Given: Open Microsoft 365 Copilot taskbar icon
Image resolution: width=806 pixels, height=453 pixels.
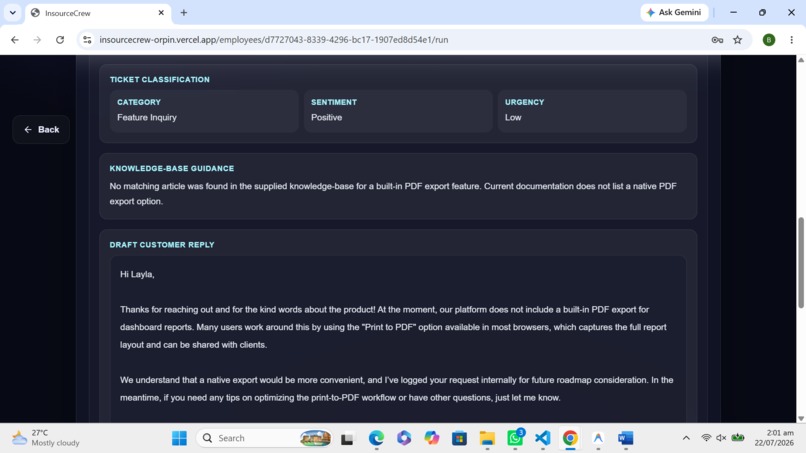Looking at the screenshot, I should pos(404,438).
